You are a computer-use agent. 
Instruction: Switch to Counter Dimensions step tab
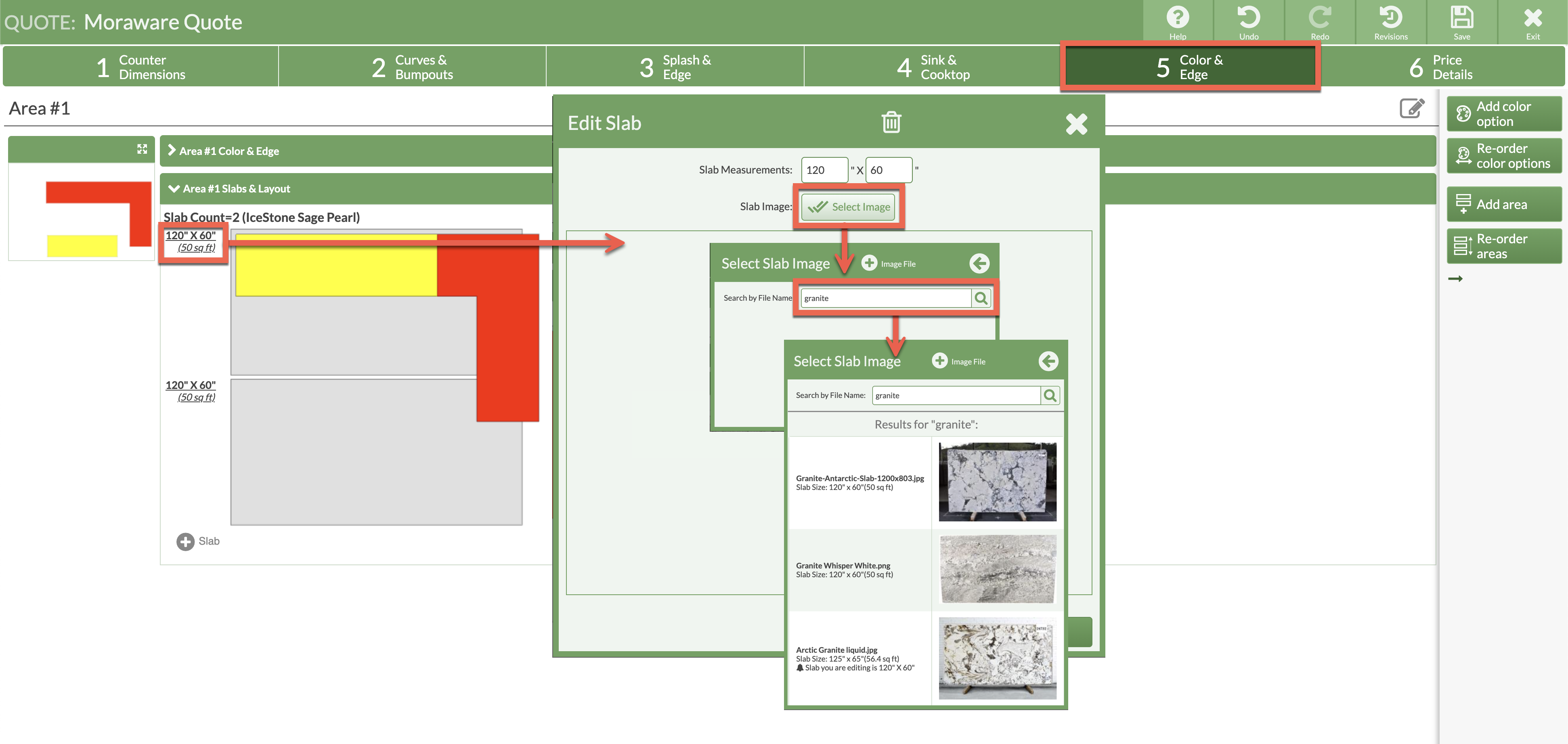tap(140, 67)
